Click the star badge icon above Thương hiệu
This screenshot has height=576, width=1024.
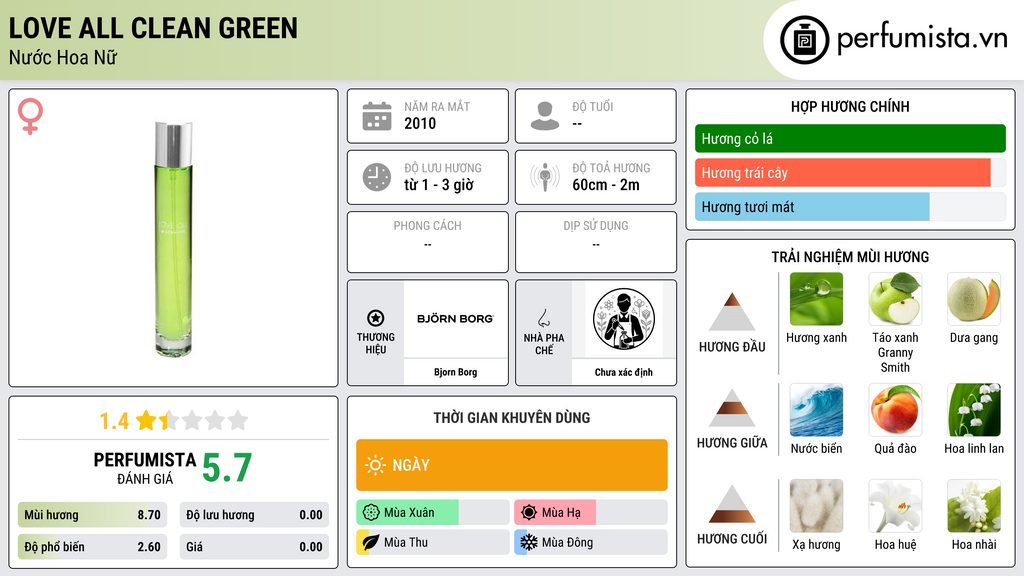(x=376, y=318)
